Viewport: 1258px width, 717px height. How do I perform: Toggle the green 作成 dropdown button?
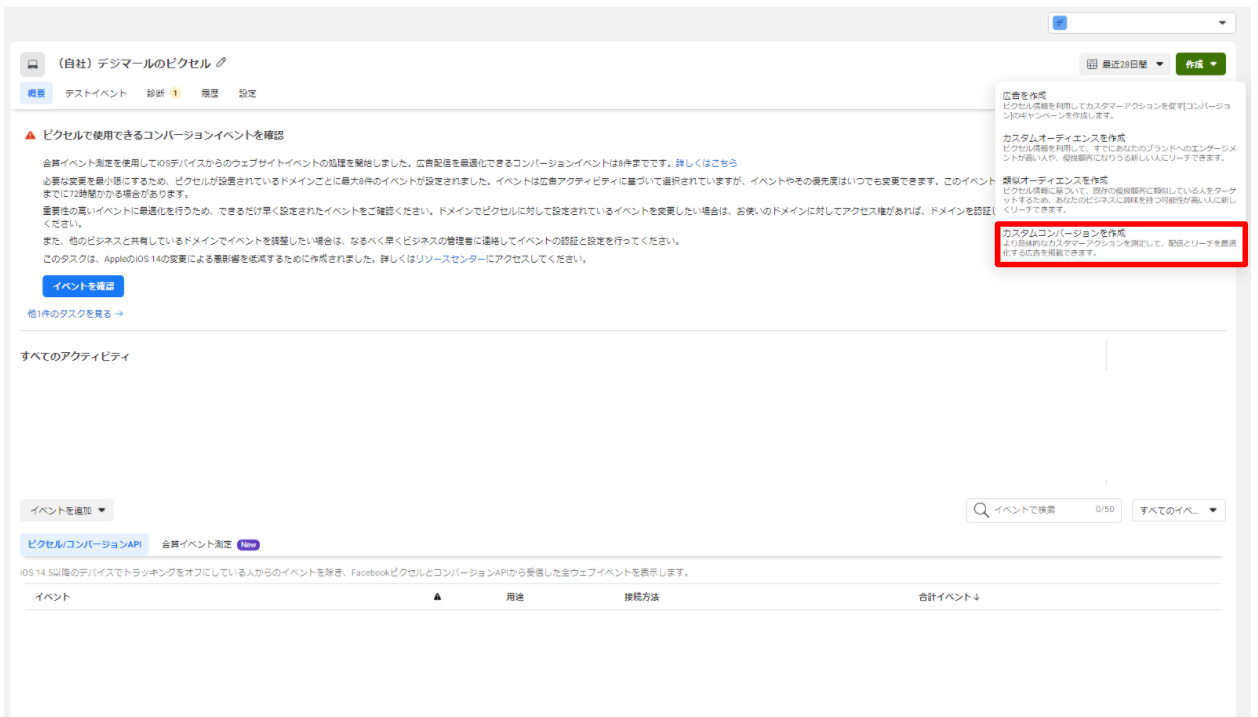tap(1200, 64)
